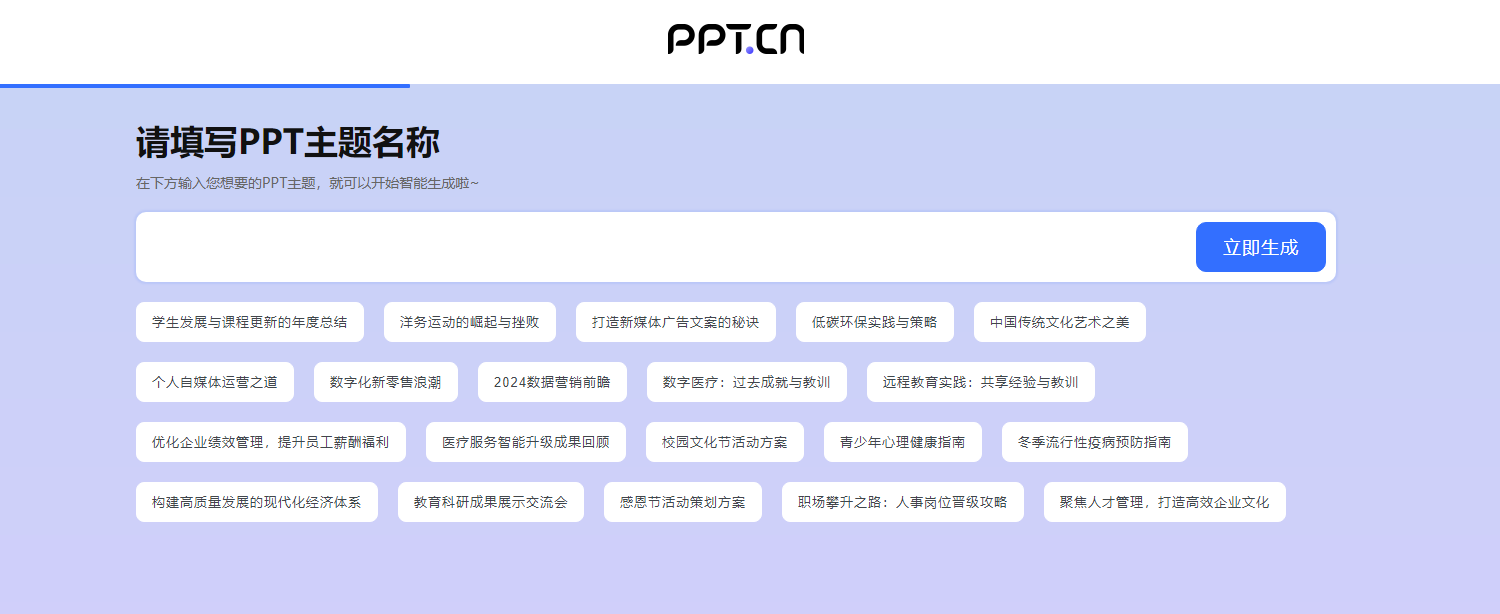Screen dimensions: 1500x614
Task: Choose the 优化企业绩效管理，提升员工薪酬福利 topic
Action: click(271, 442)
